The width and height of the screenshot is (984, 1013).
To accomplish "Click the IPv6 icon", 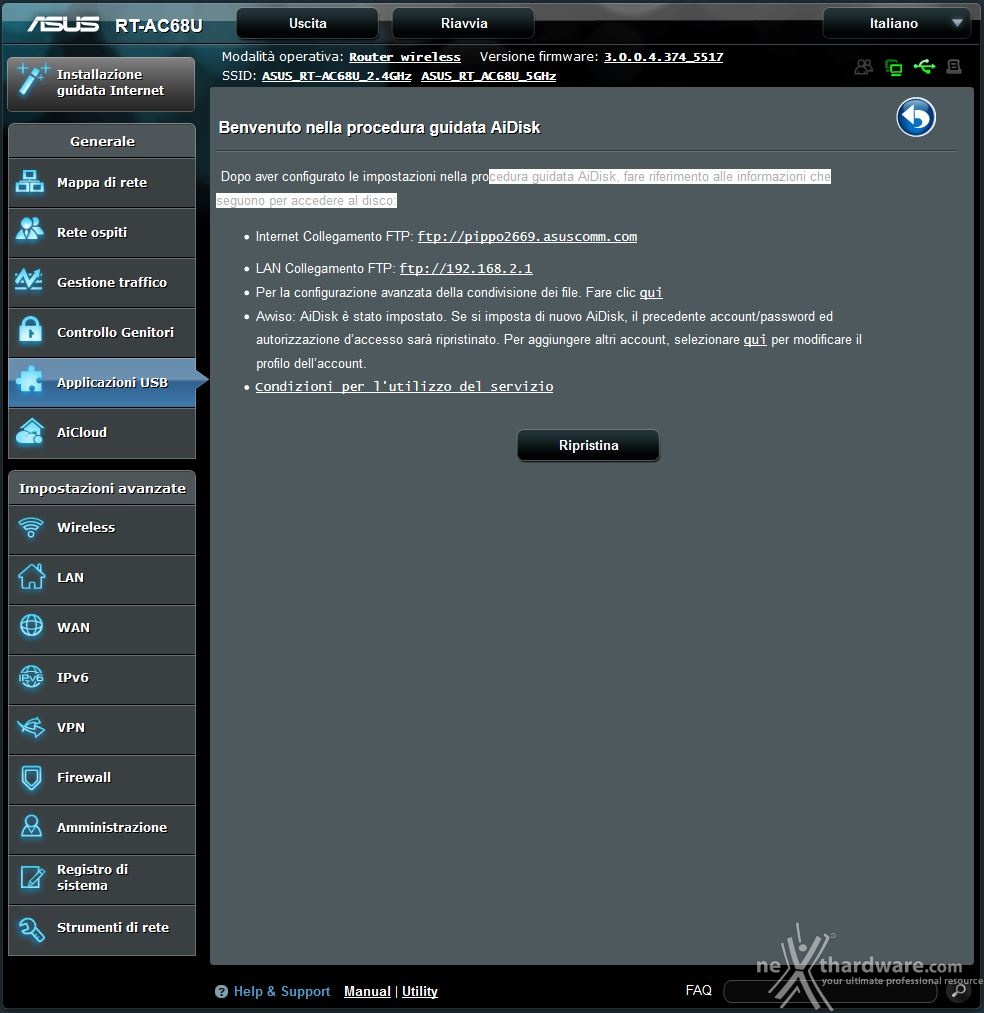I will point(30,677).
